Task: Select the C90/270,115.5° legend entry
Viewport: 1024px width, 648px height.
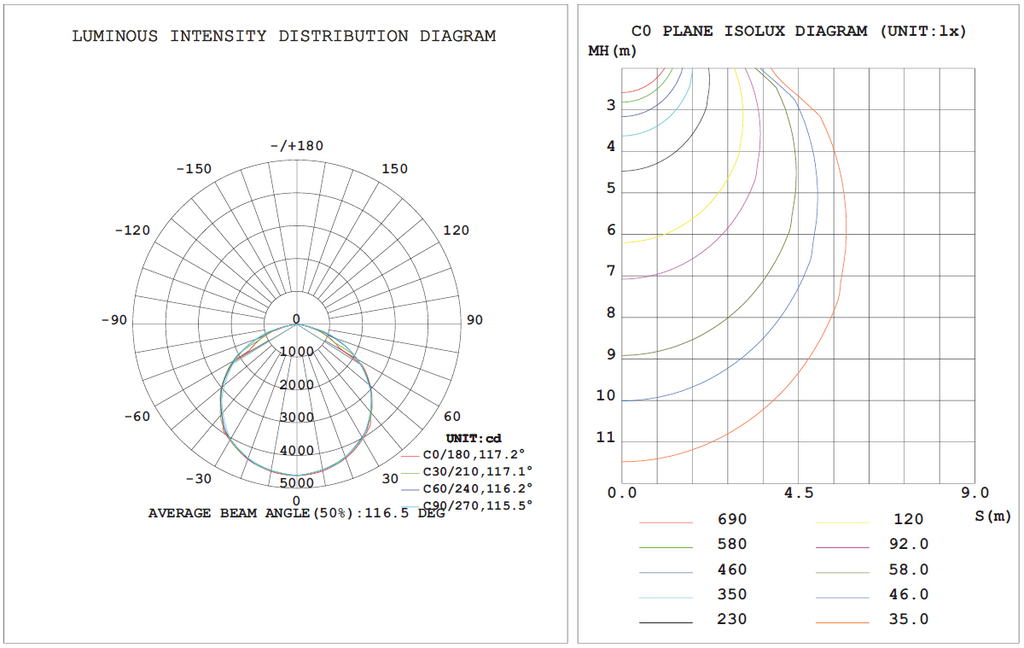Action: 466,506
